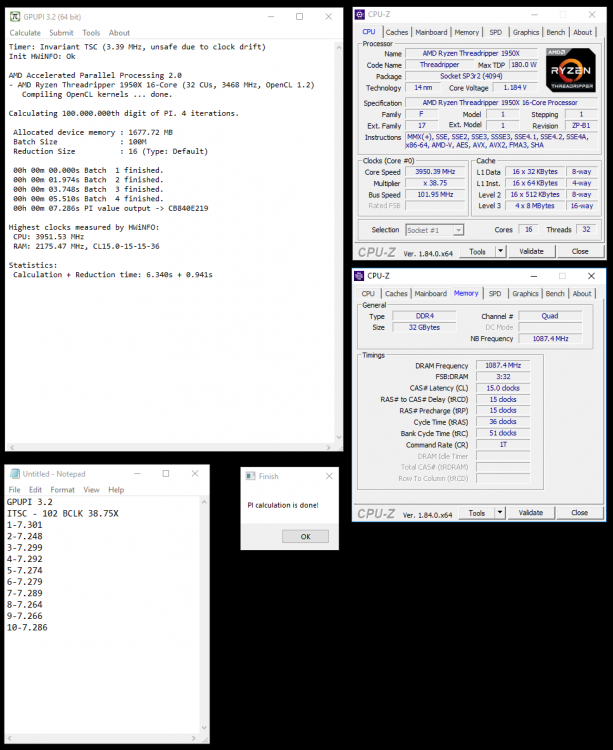Click Validate in bottom CPU-Z window

point(531,513)
